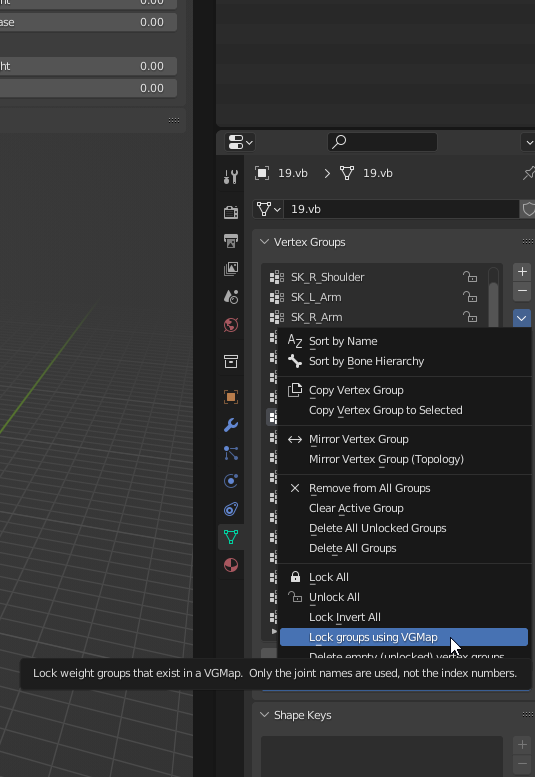Open the Output properties tab
The height and width of the screenshot is (777, 535).
pos(231,241)
